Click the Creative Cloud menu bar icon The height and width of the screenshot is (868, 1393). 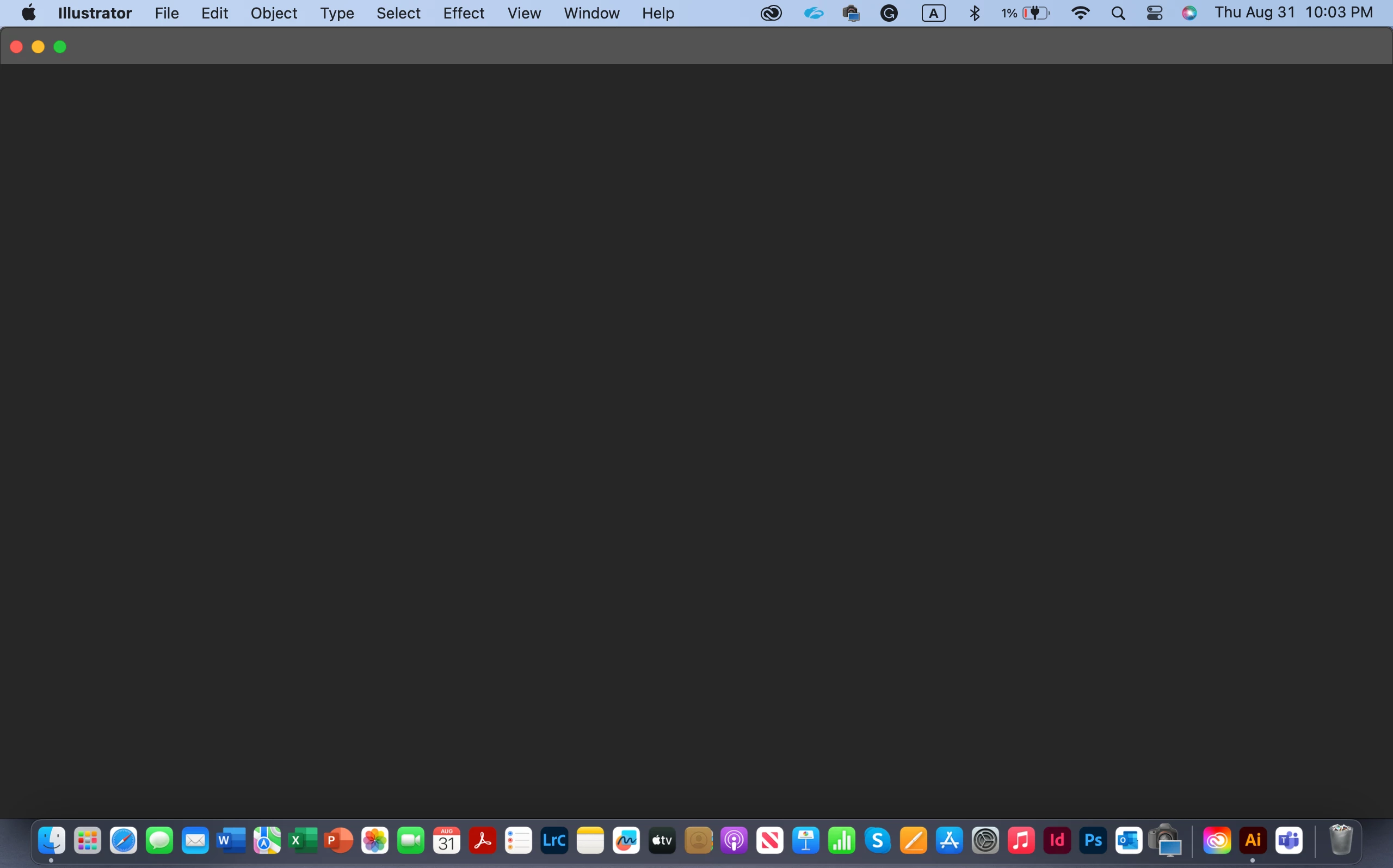point(771,13)
